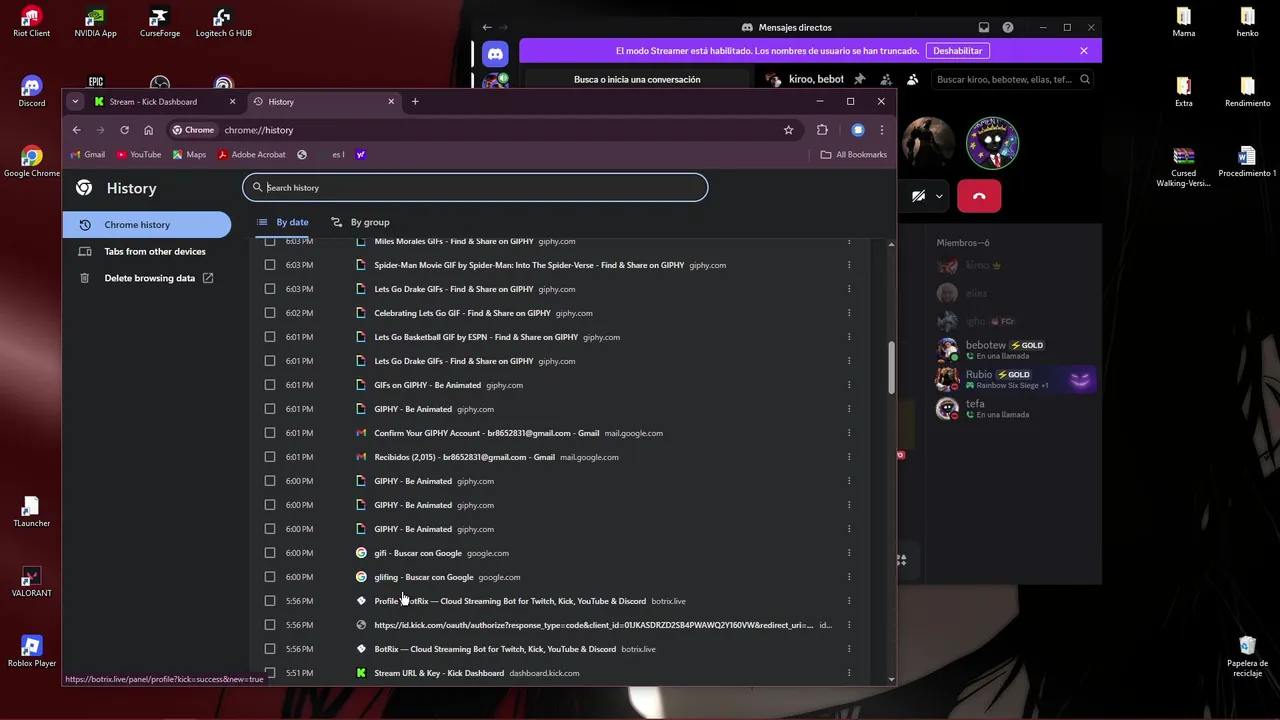This screenshot has width=1280, height=720.
Task: Select member bebotew in Discord list
Action: (1015, 350)
